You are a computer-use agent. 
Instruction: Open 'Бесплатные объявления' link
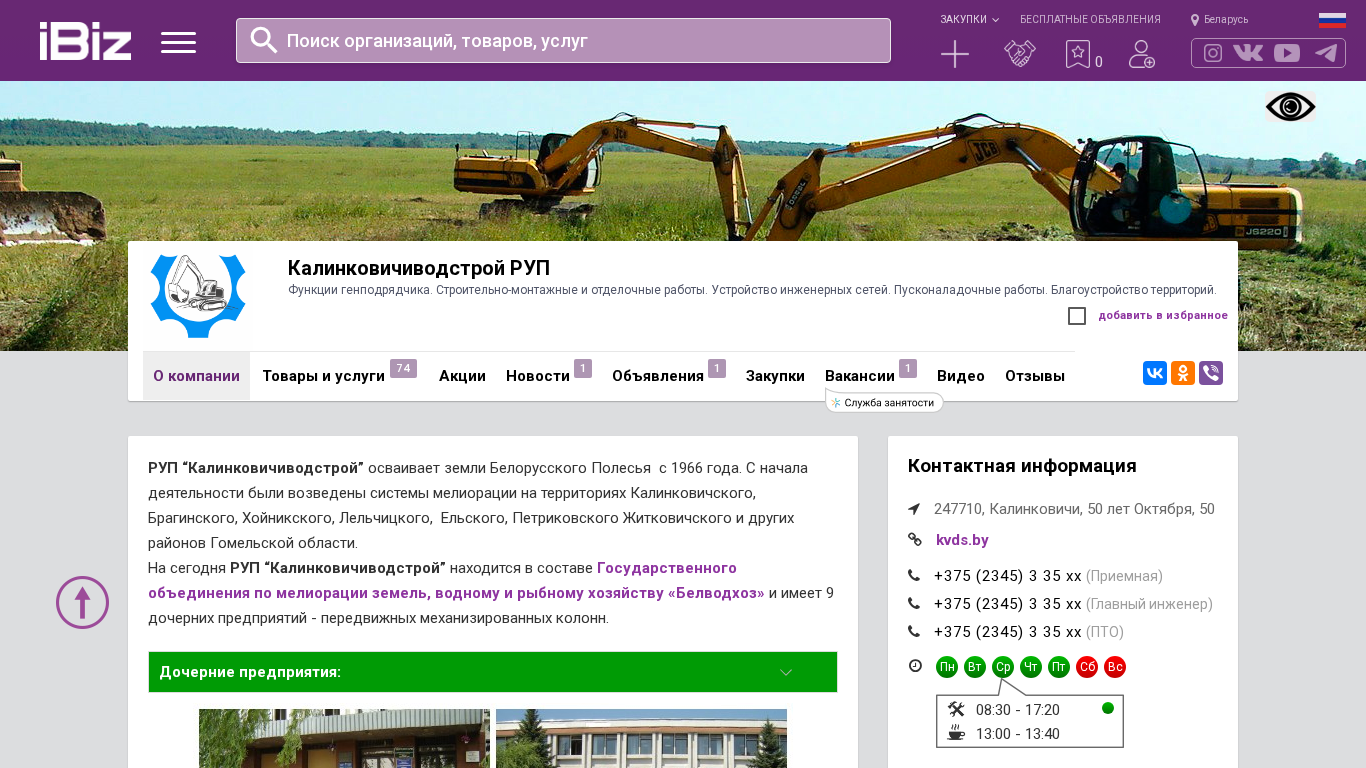tap(1090, 19)
